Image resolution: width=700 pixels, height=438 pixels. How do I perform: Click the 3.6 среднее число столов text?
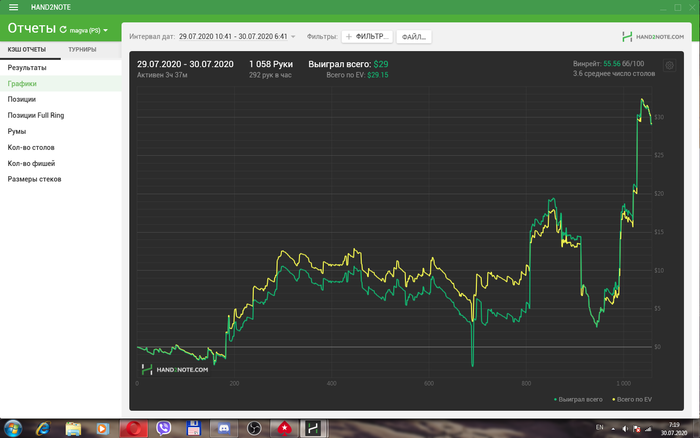coord(614,74)
